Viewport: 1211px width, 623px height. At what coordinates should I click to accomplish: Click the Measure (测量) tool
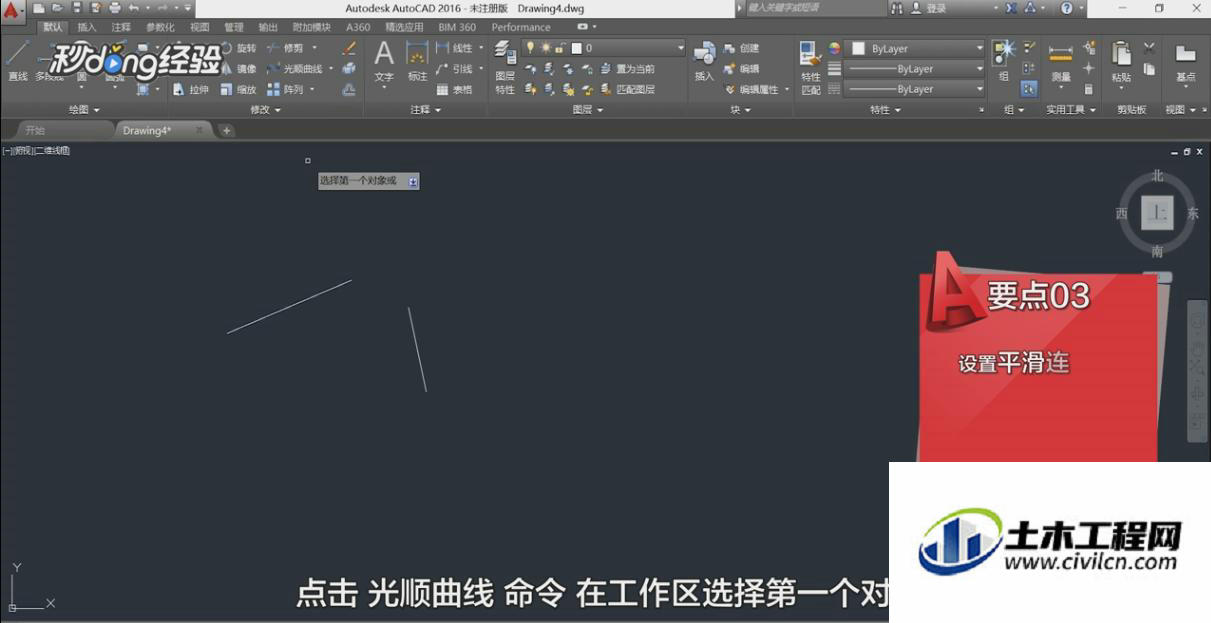(1061, 62)
